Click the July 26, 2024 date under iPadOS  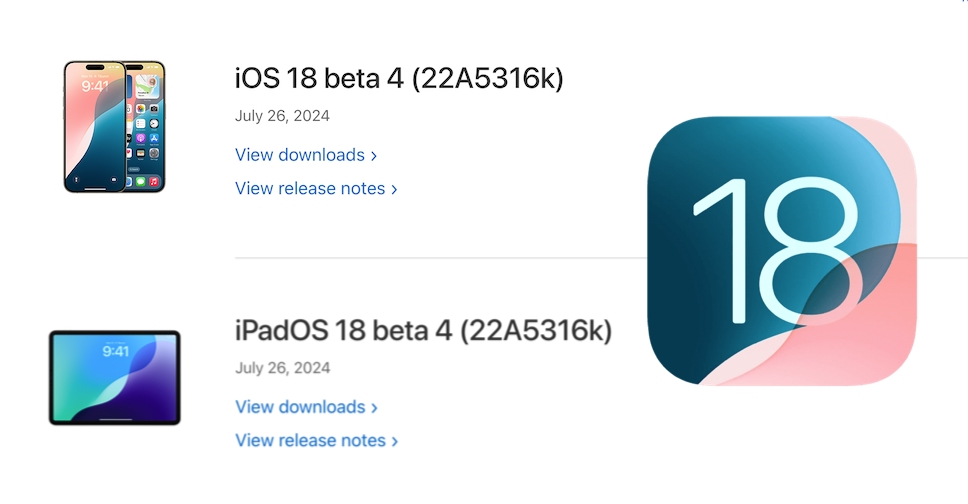(x=282, y=368)
